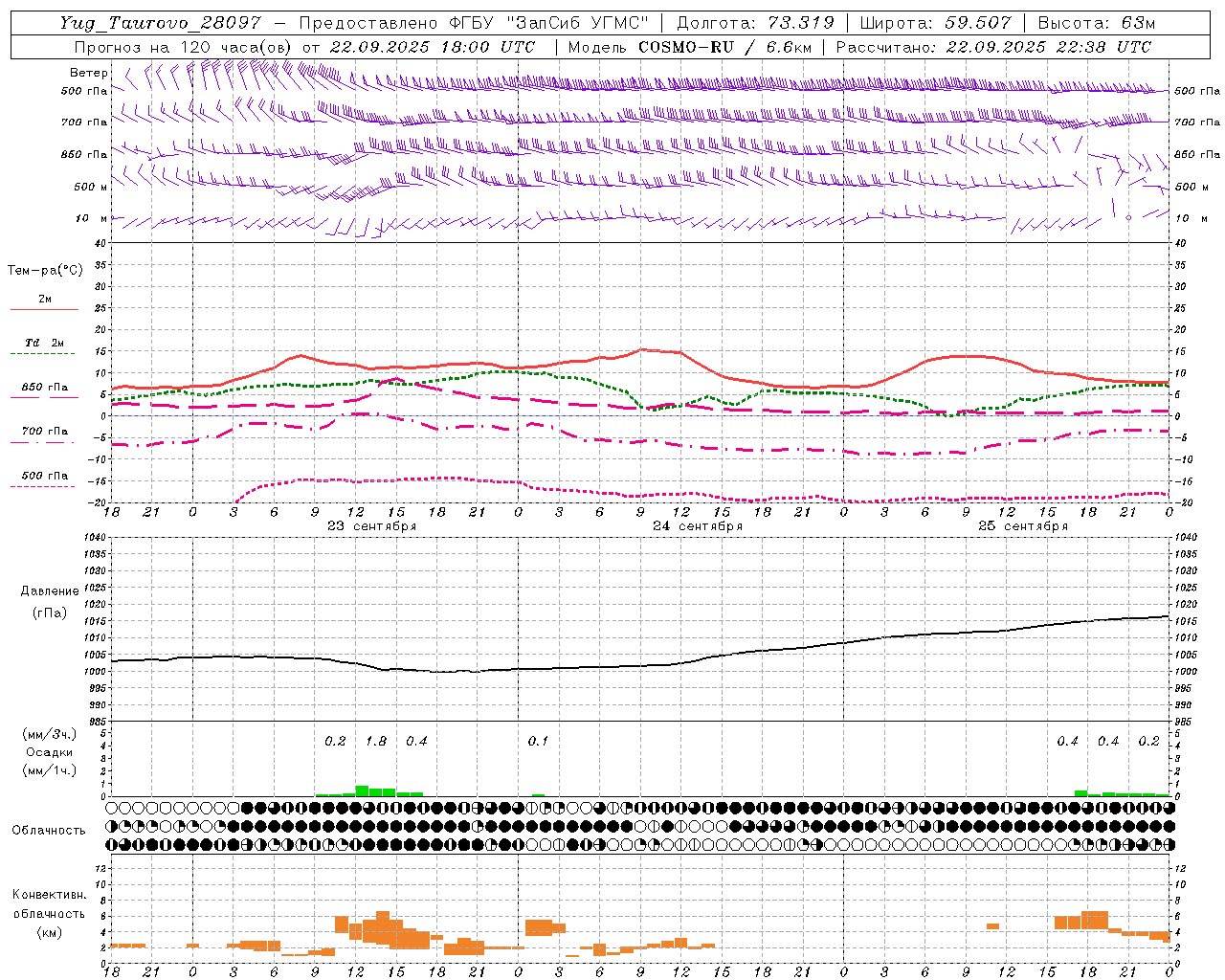This screenshot has height=980, width=1225.
Task: Click the Высота: 63м header value
Action: point(1096,23)
